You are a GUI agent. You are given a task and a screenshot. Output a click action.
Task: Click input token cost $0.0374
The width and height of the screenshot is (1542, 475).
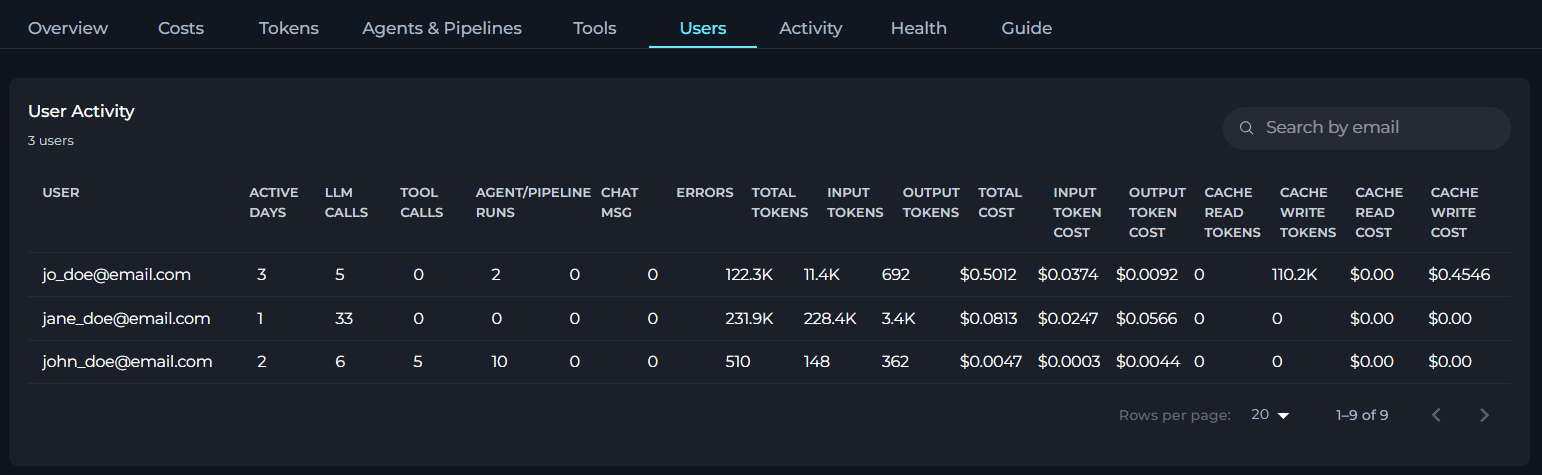point(1068,274)
